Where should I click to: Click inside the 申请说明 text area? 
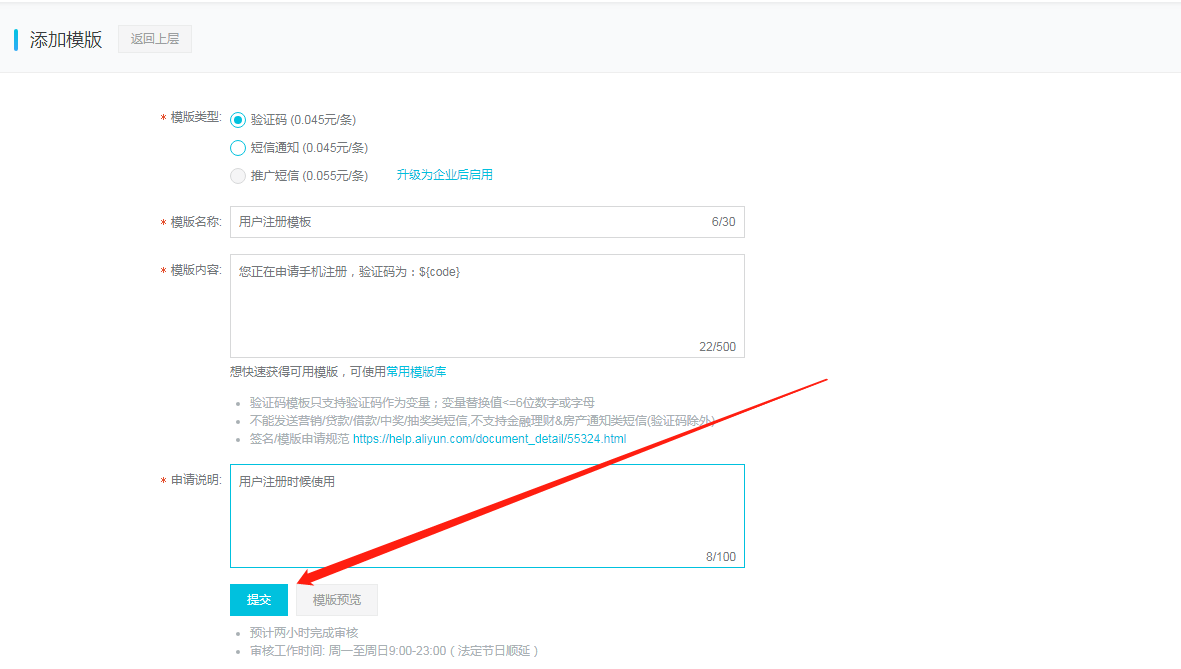coord(487,516)
